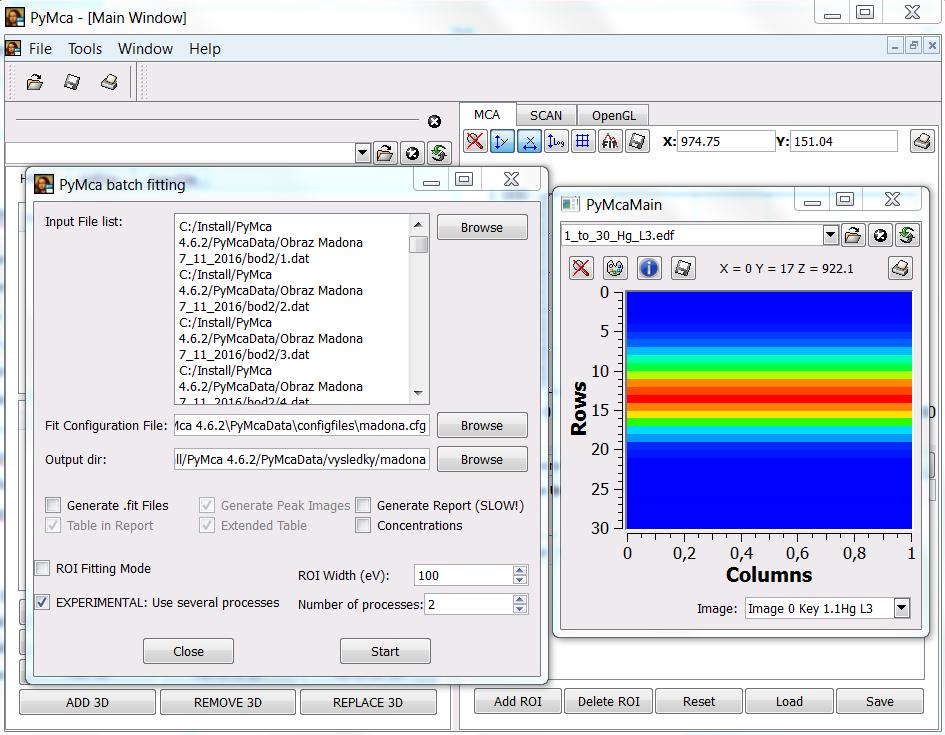Decrease ROI Width spinner down arrow

point(520,580)
